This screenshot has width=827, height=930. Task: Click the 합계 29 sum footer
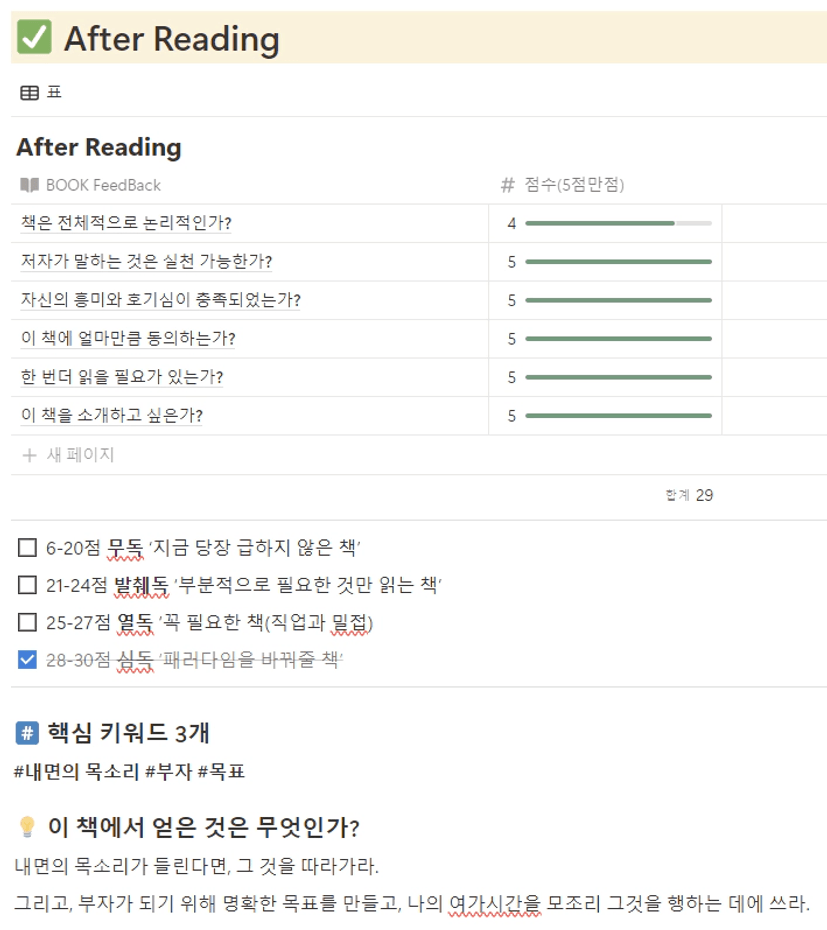(x=689, y=495)
